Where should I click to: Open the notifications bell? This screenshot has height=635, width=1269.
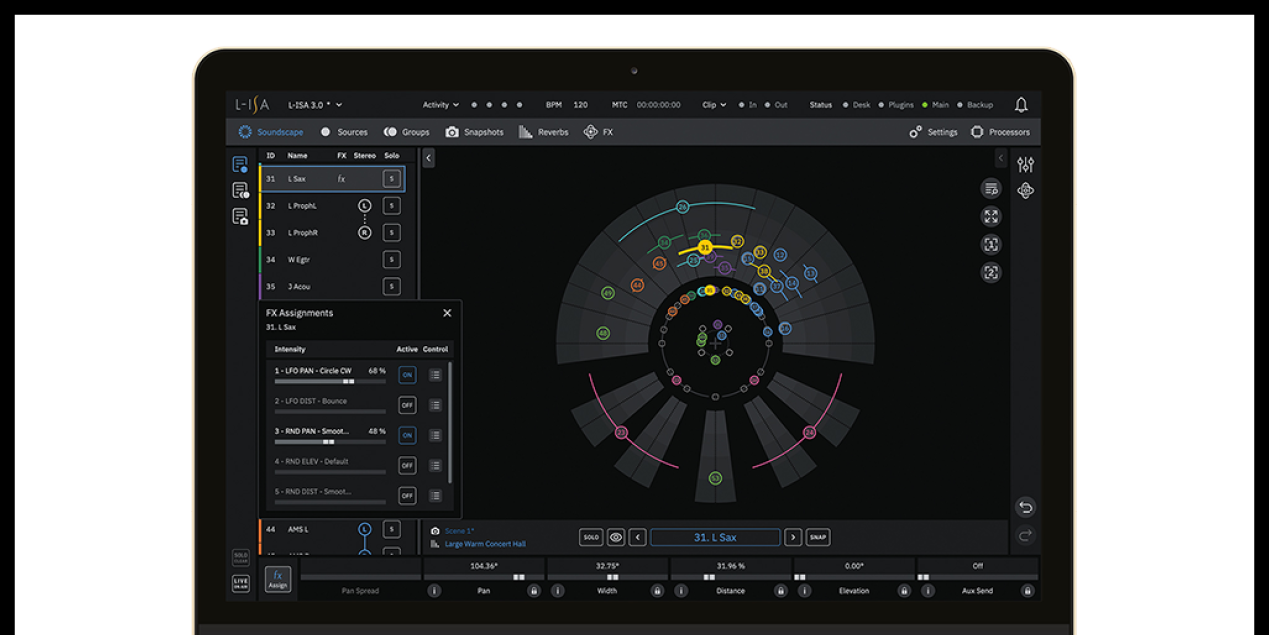pos(1021,105)
